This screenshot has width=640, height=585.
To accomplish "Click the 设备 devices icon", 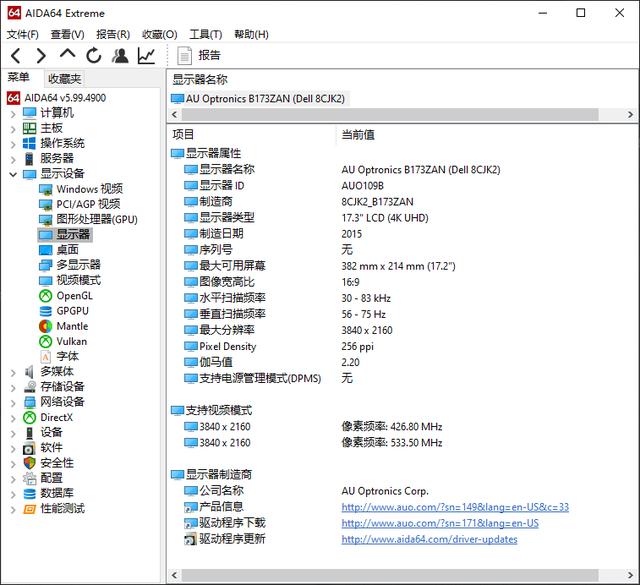I will [29, 433].
